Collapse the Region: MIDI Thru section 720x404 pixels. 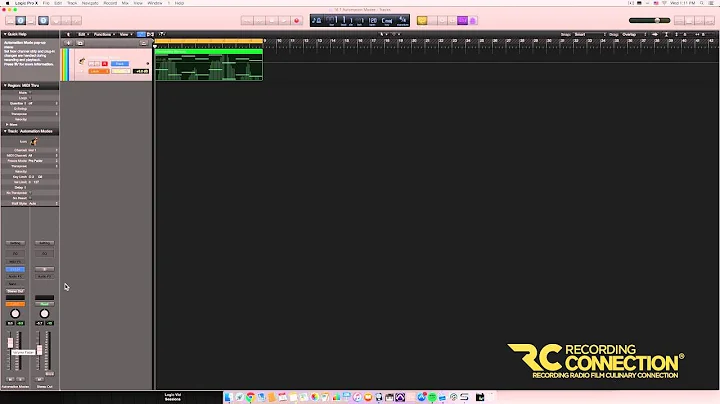point(5,85)
